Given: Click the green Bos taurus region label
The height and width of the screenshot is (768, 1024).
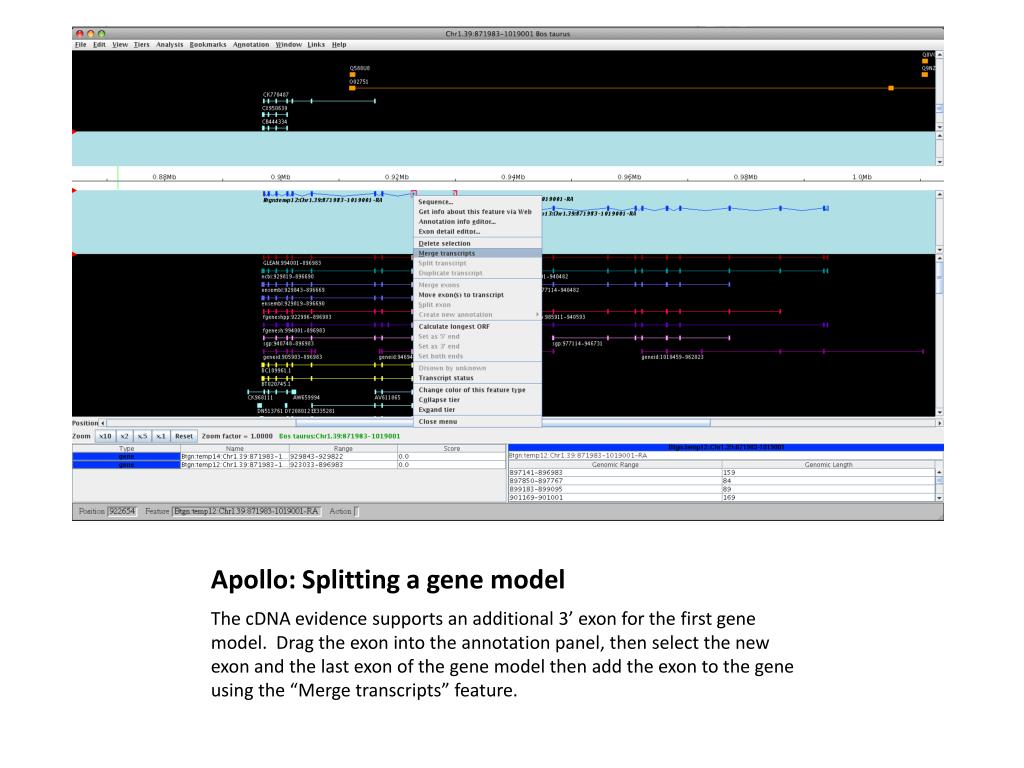Looking at the screenshot, I should pyautogui.click(x=340, y=436).
